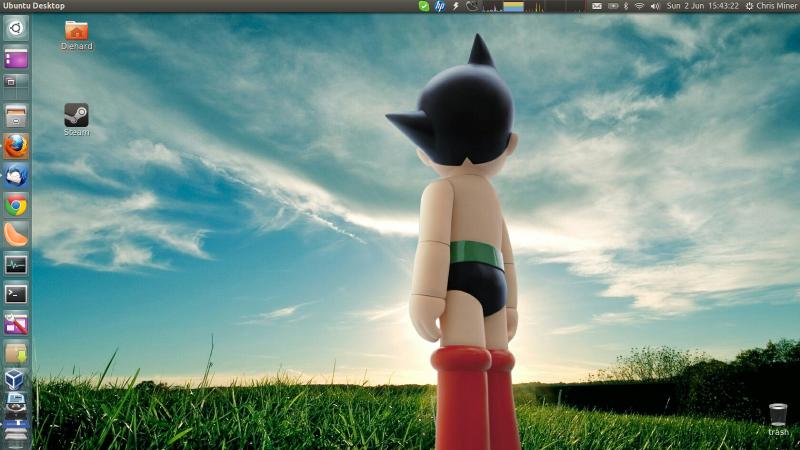The image size is (800, 450).
Task: Open the Terminal from the launcher
Action: click(16, 294)
